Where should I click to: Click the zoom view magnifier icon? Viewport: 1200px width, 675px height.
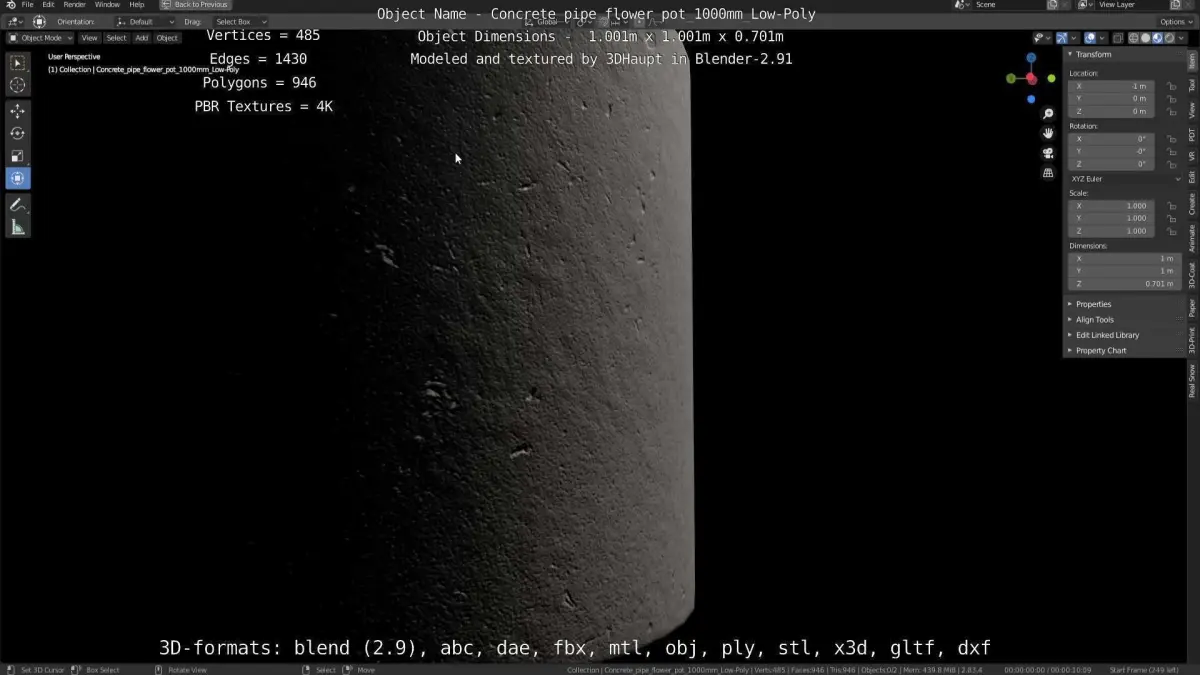coord(1048,114)
